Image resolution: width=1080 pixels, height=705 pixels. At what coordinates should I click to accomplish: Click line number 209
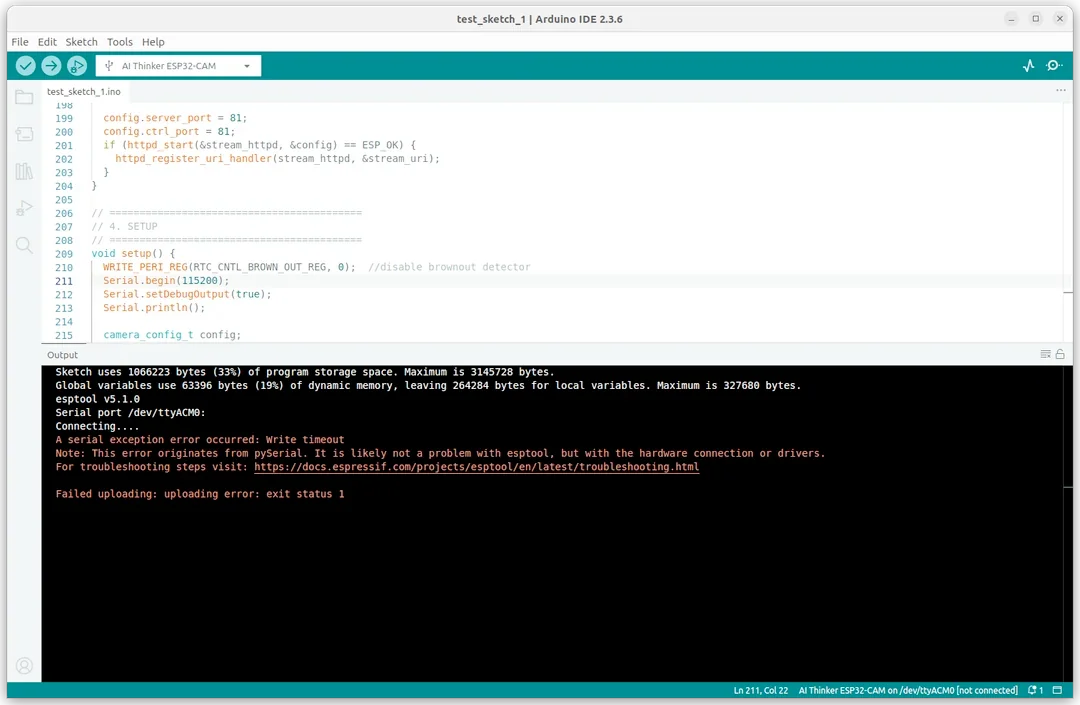(x=64, y=254)
